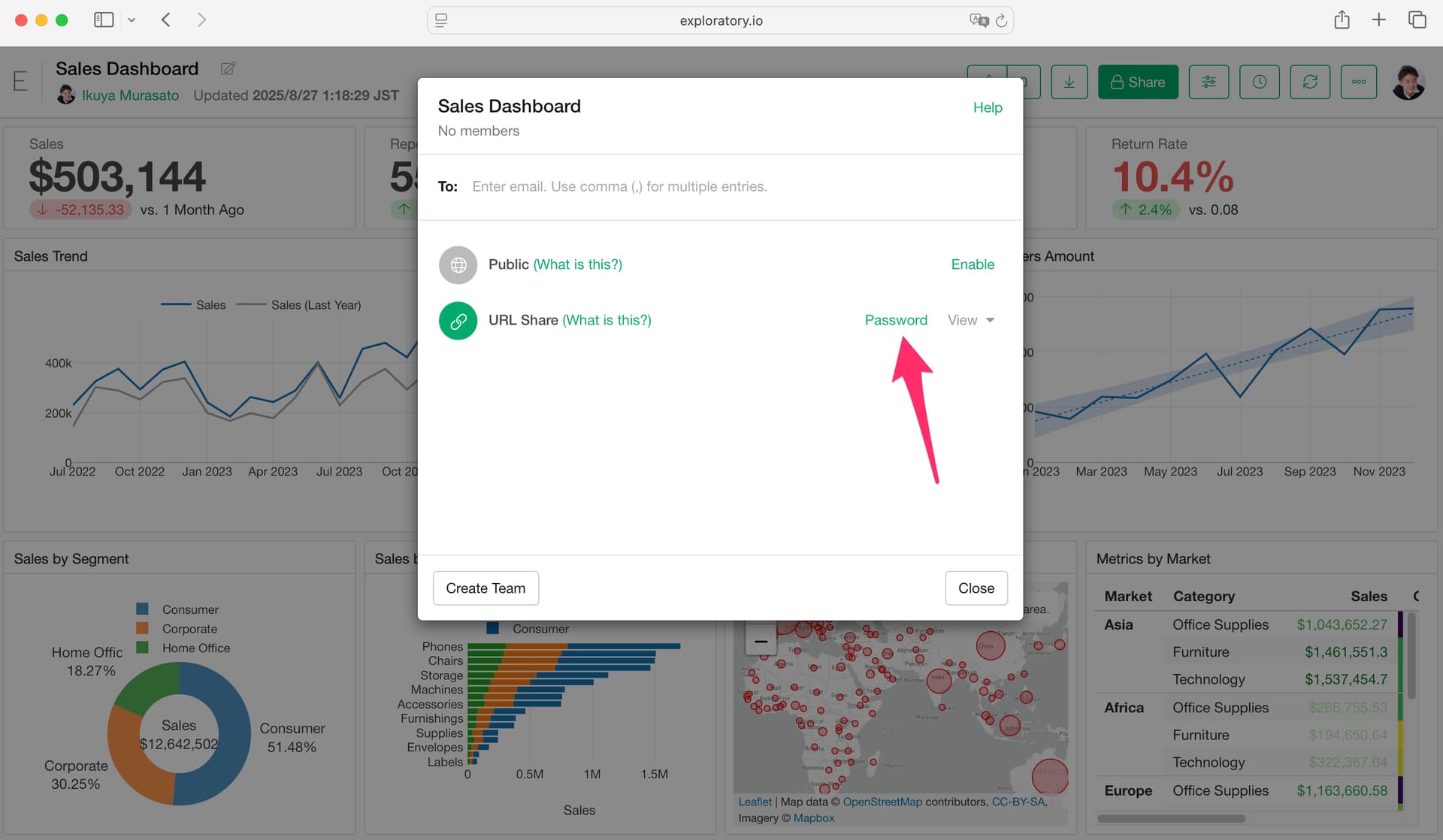Click What is this? next to Public
1443x840 pixels.
point(577,264)
